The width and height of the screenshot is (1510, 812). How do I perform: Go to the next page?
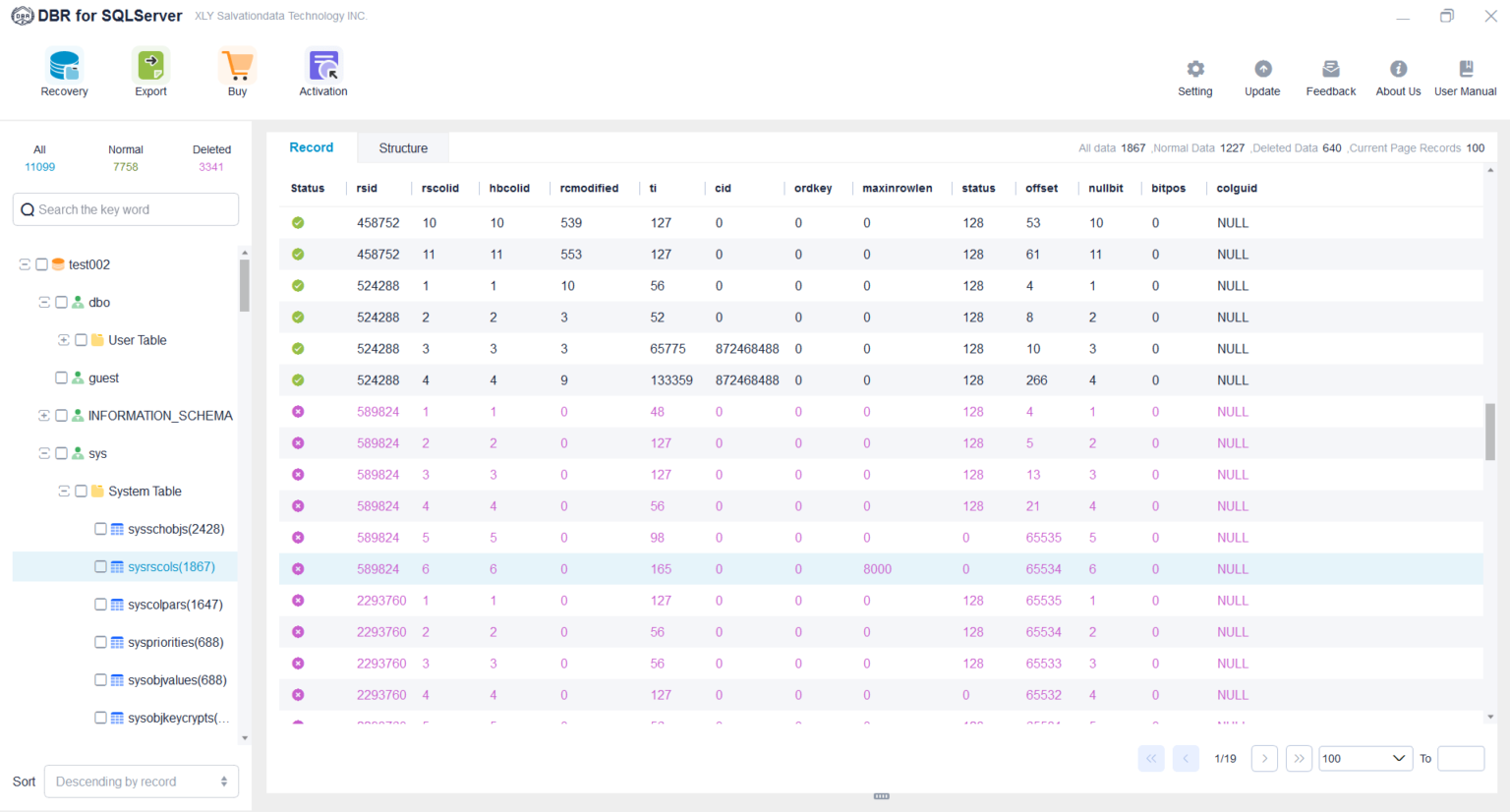(1264, 758)
